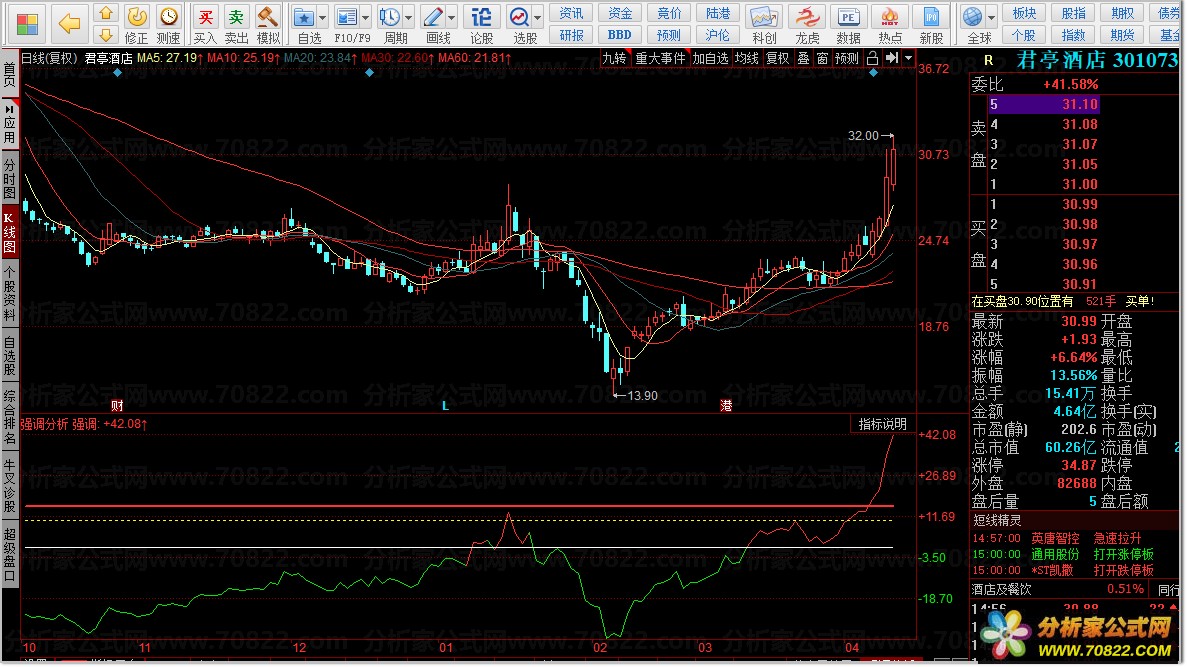Go back with the yellow left arrow
This screenshot has width=1188, height=667.
tap(69, 23)
